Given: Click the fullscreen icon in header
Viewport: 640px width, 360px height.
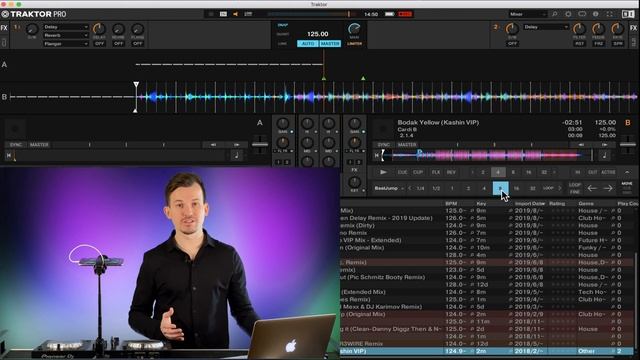Looking at the screenshot, I should click(x=609, y=14).
